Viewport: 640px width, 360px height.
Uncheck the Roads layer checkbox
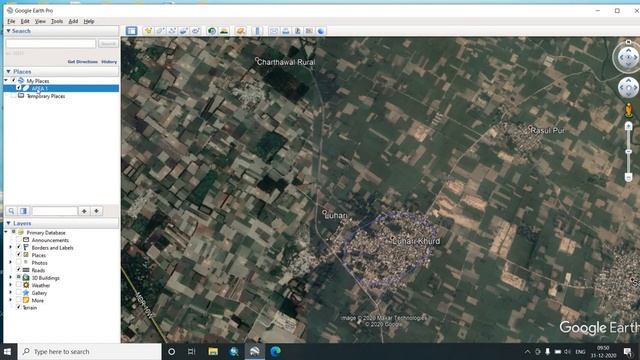[19, 270]
